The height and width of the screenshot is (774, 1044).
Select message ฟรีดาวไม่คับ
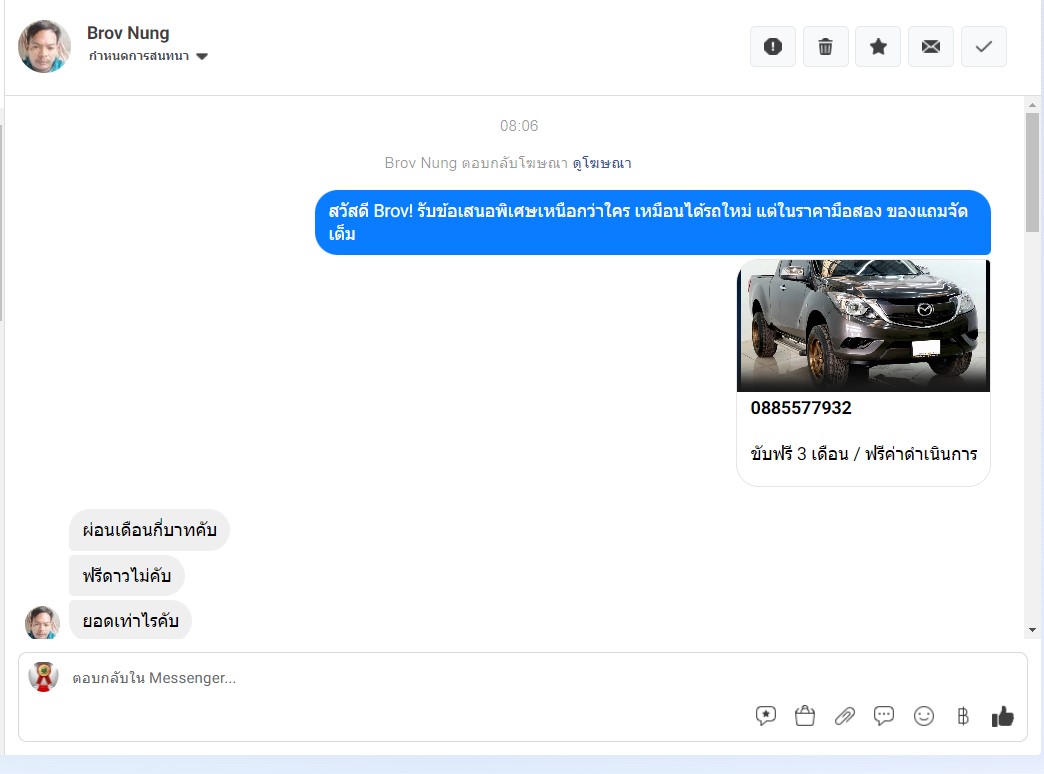pyautogui.click(x=127, y=576)
